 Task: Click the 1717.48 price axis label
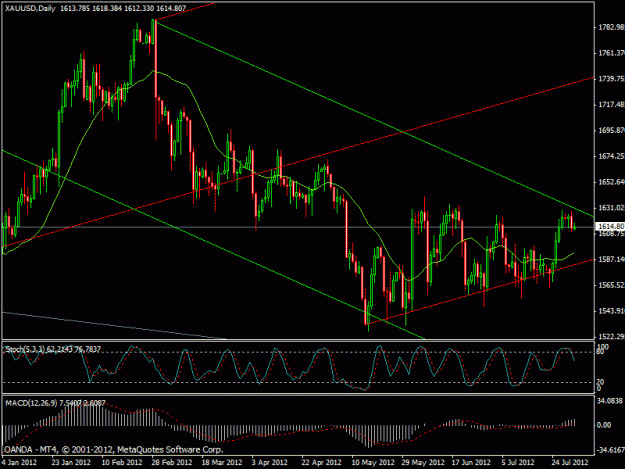[x=611, y=104]
